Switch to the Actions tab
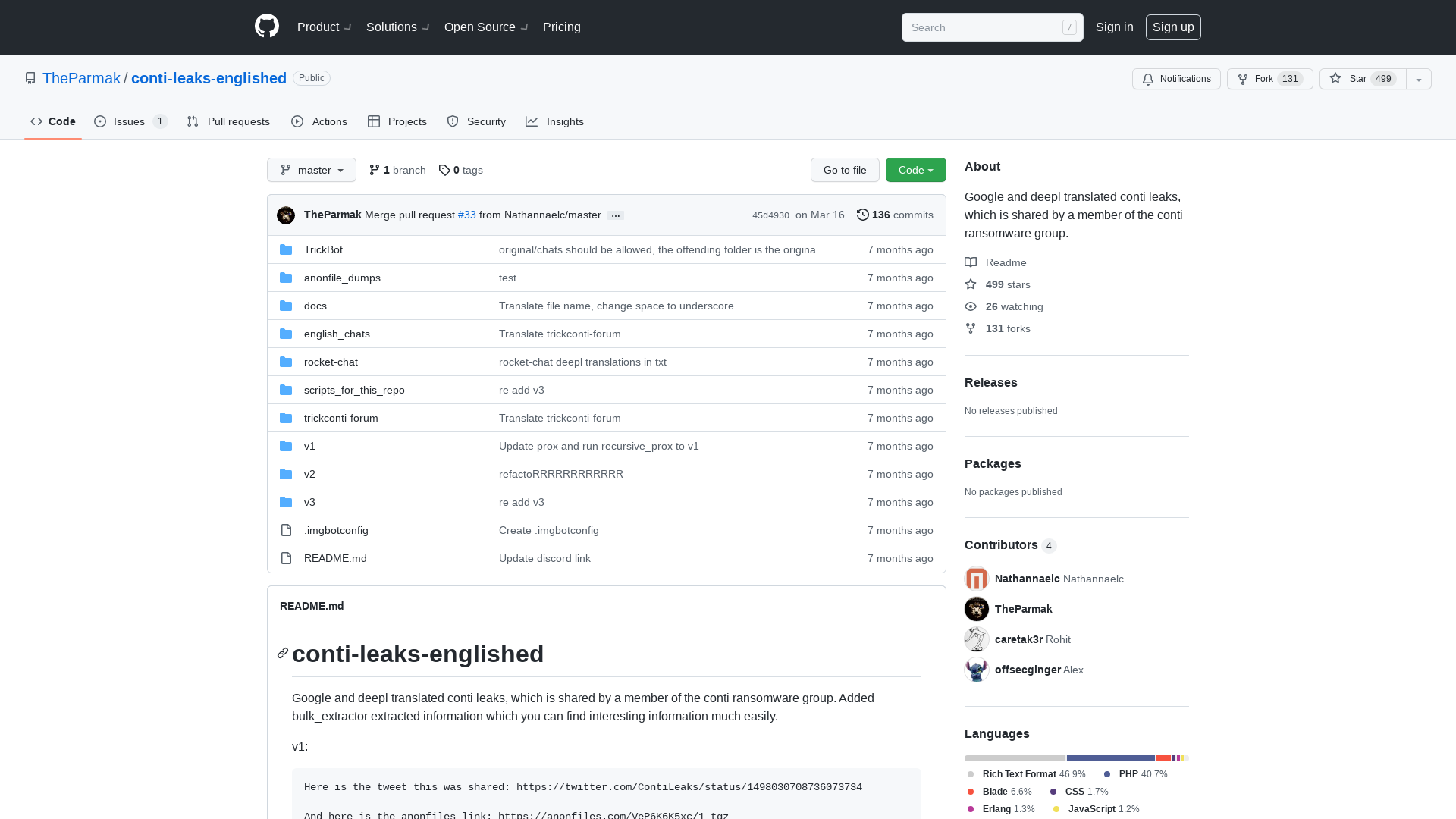The height and width of the screenshot is (819, 1456). 319,121
